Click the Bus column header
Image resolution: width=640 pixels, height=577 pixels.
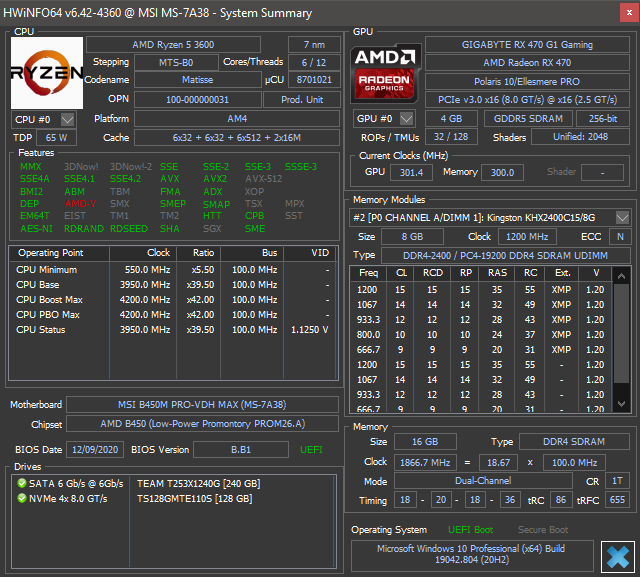click(252, 253)
